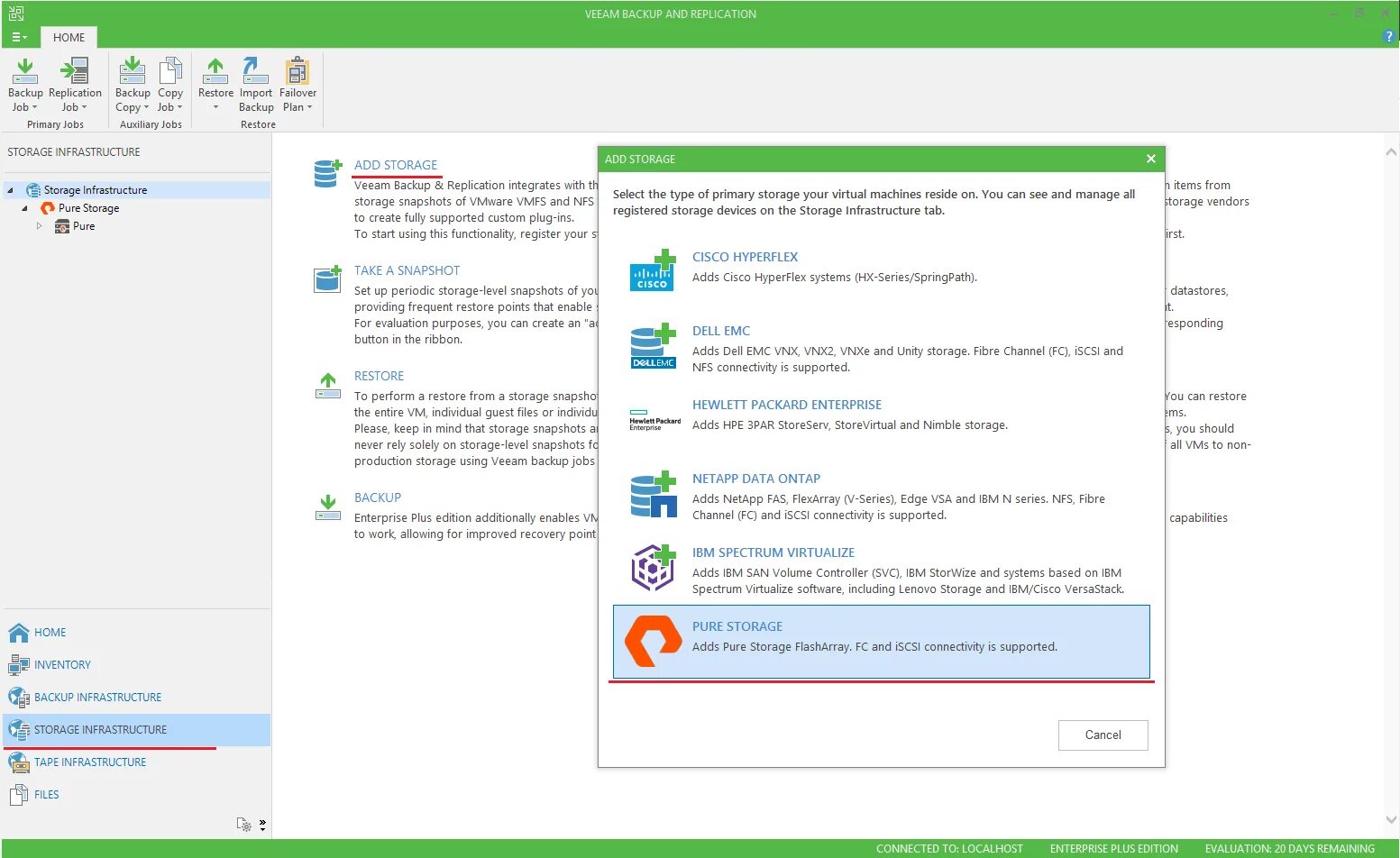Switch to the HOME ribbon tab
The image size is (1400, 858).
[69, 37]
